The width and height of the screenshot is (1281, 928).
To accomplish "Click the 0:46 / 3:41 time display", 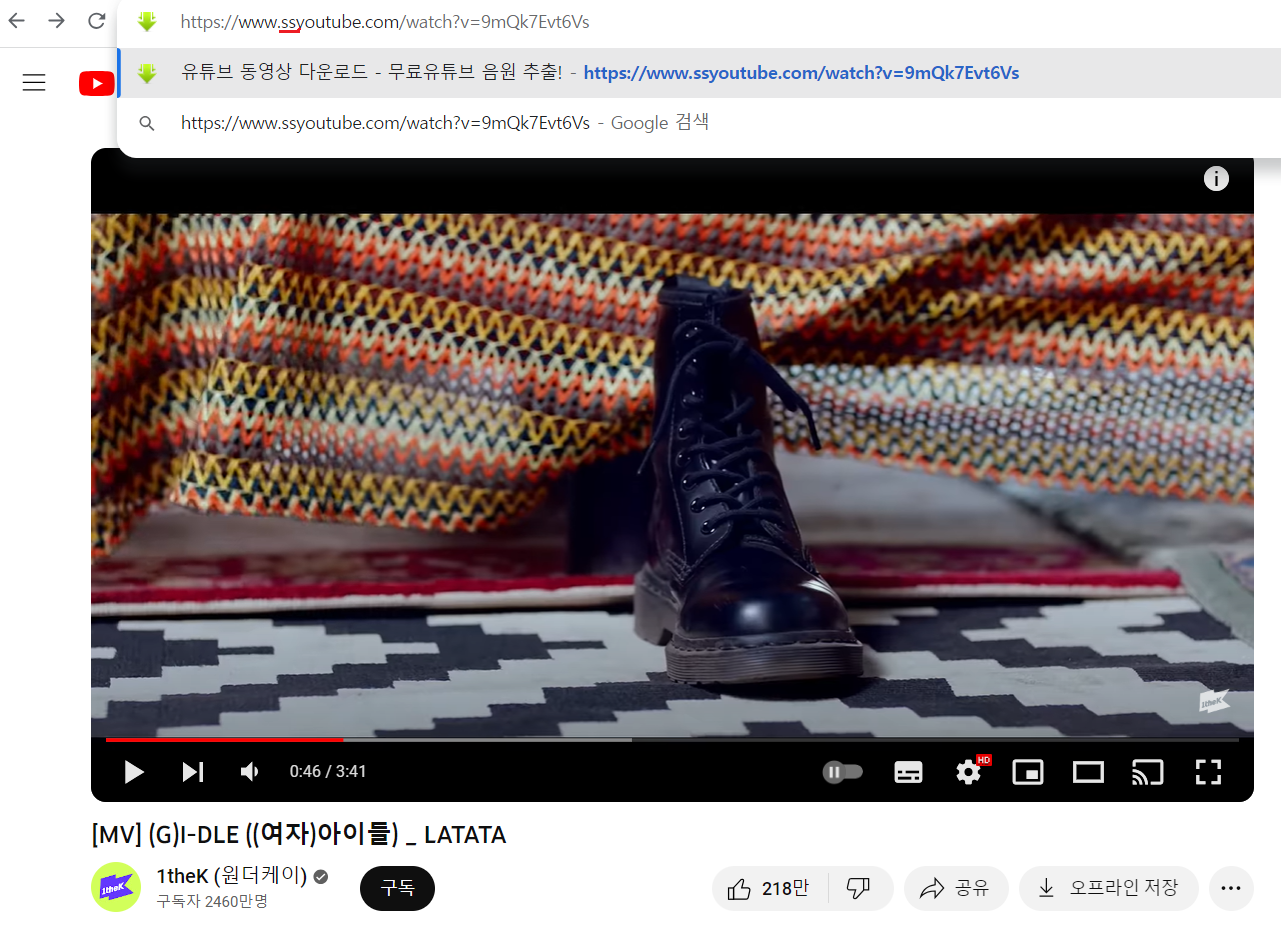I will pos(328,771).
